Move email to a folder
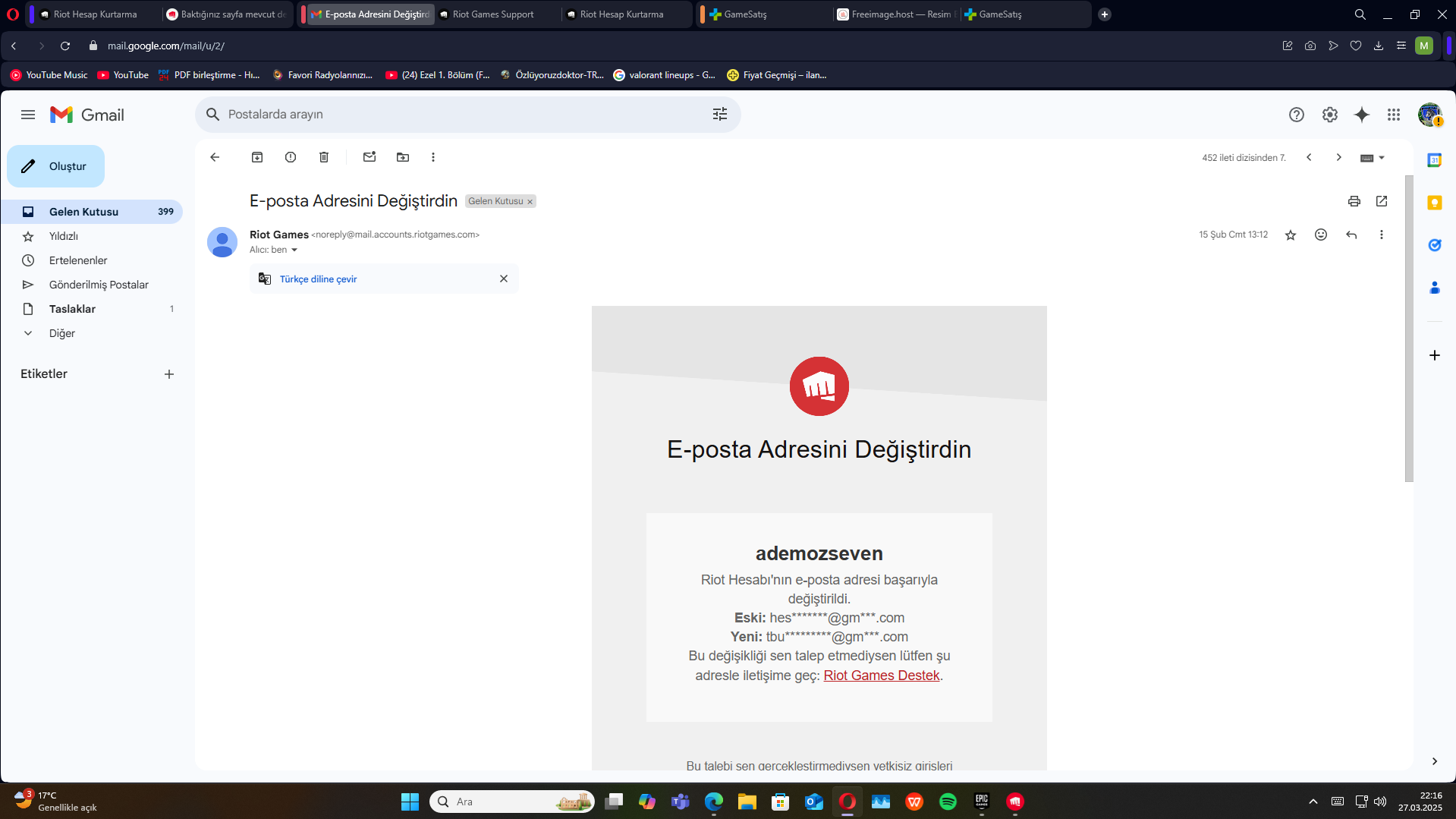Screen dimensions: 1456x819 coord(403,157)
